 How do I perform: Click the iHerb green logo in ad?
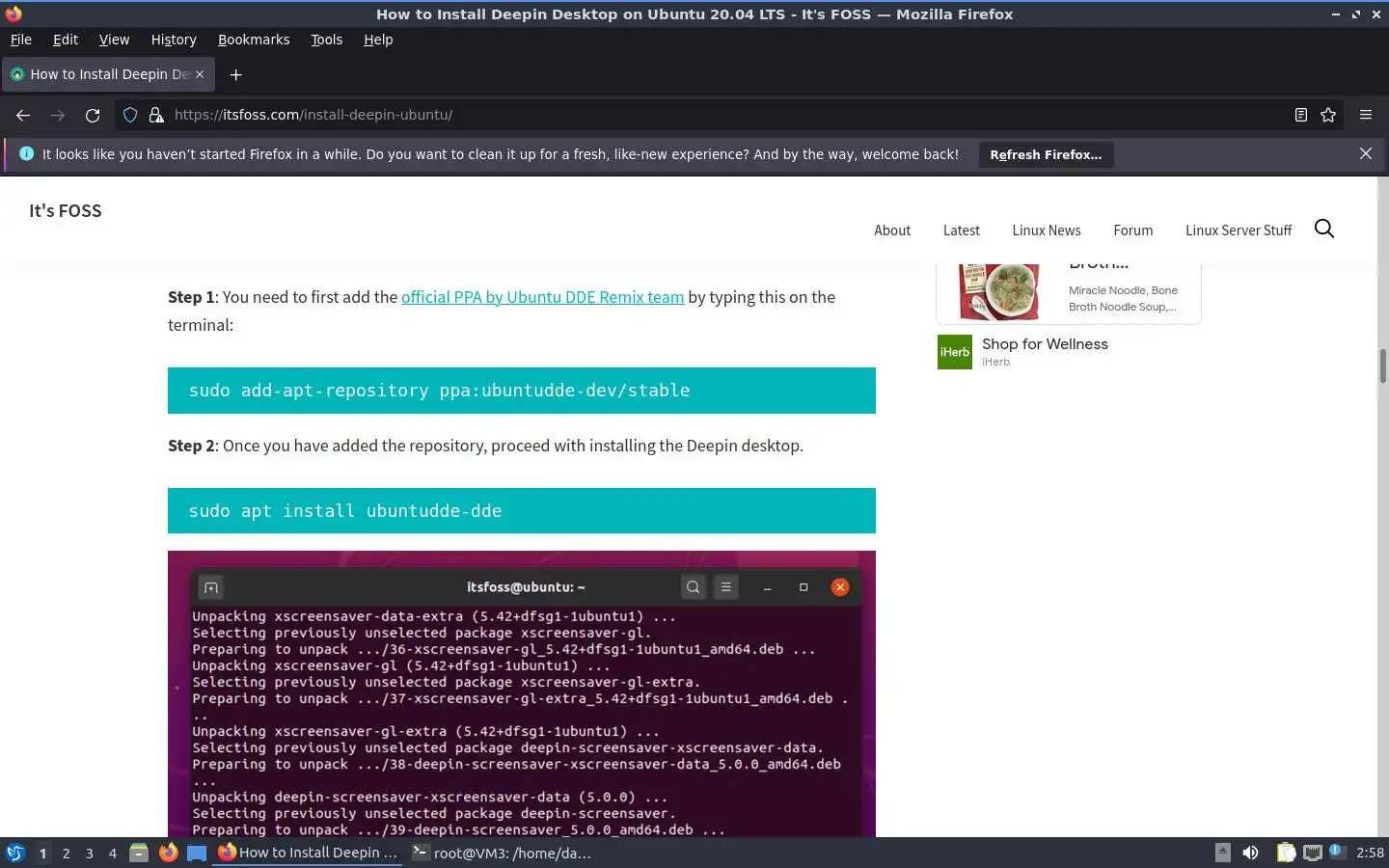(955, 352)
